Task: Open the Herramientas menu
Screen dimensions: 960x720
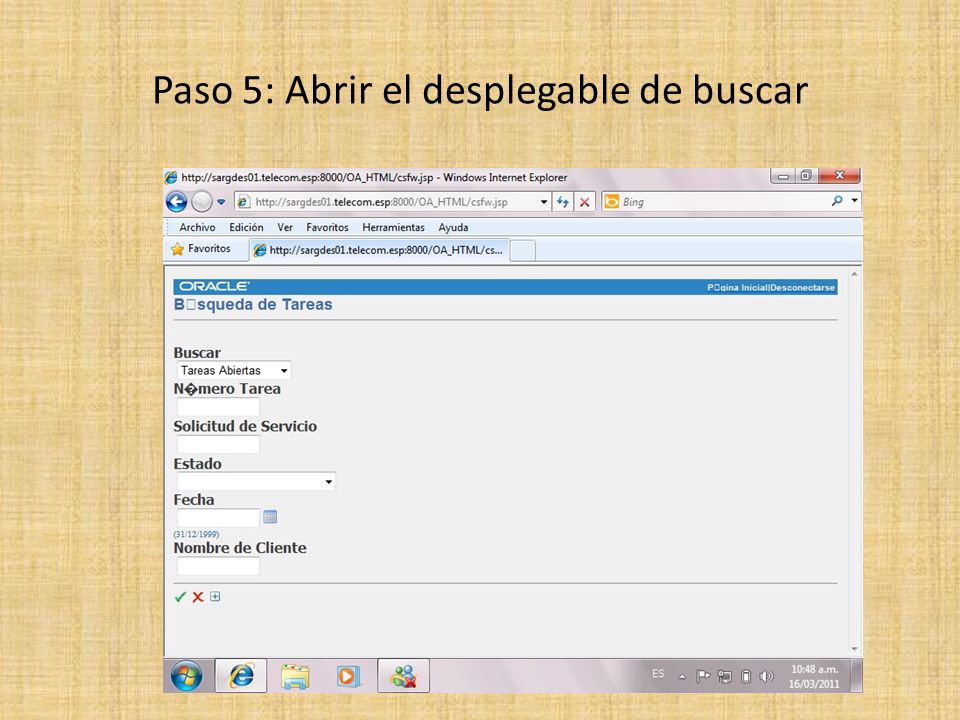Action: coord(393,227)
